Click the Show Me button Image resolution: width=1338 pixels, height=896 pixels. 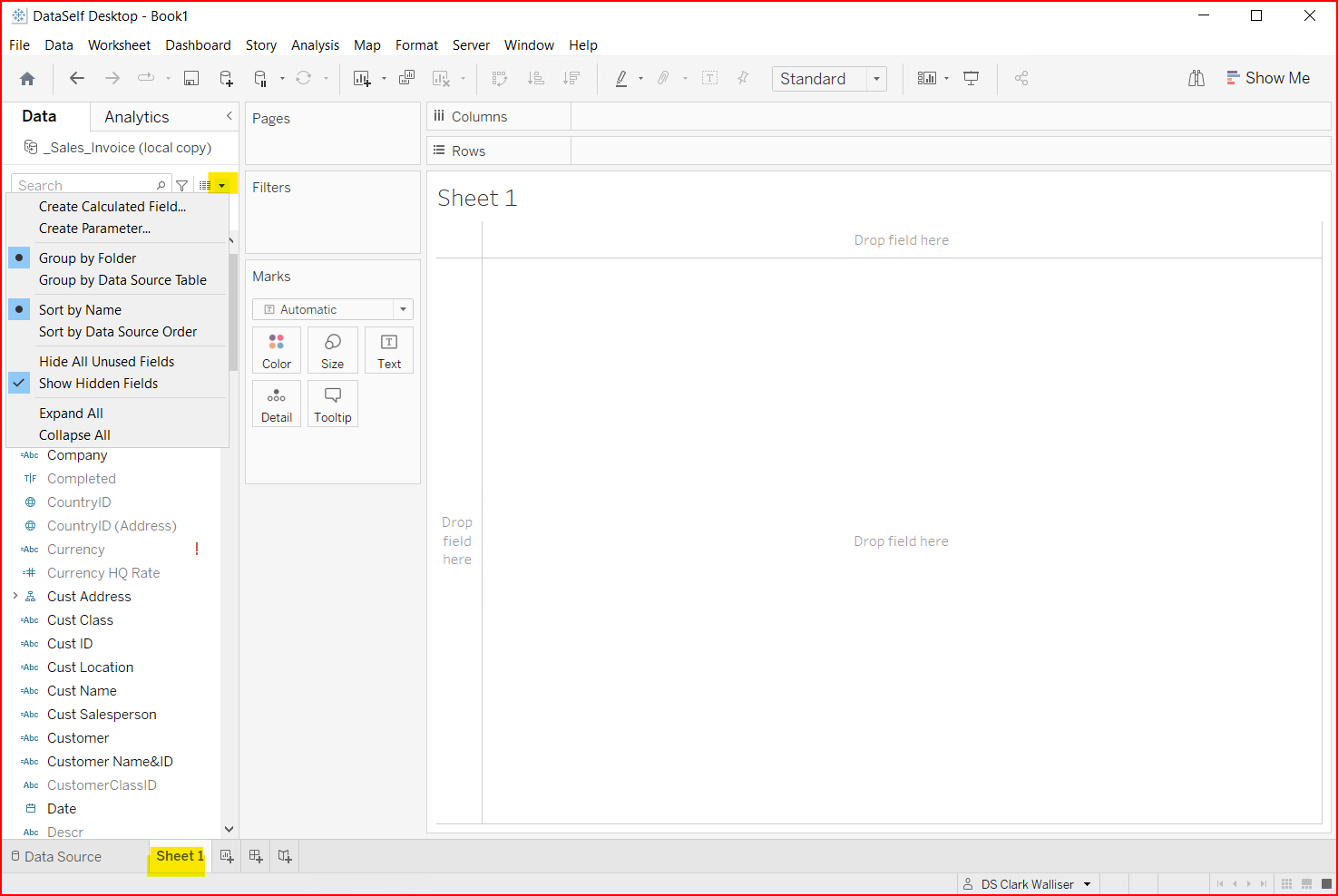pos(1268,79)
